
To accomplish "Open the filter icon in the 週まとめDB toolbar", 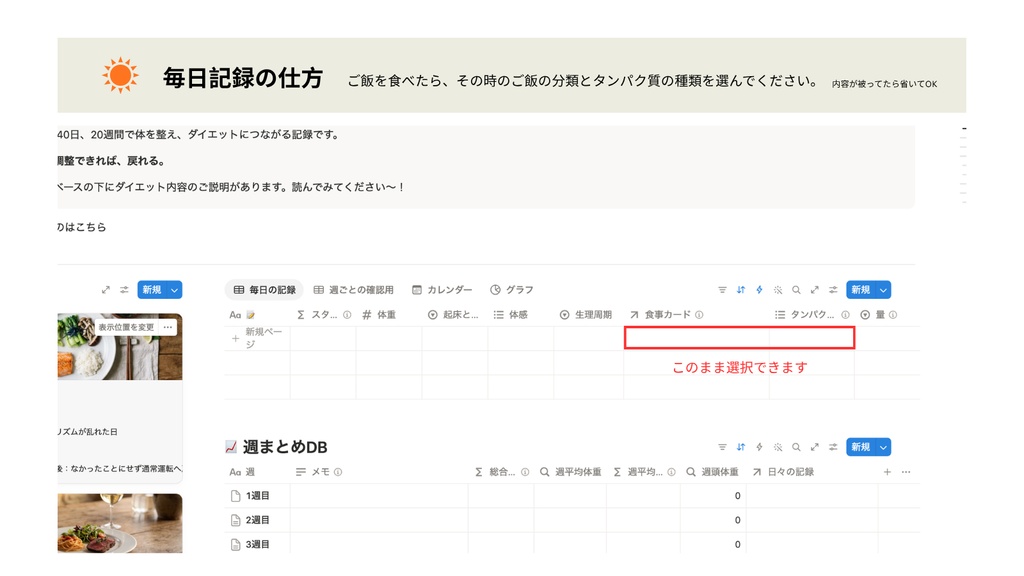I will (722, 447).
